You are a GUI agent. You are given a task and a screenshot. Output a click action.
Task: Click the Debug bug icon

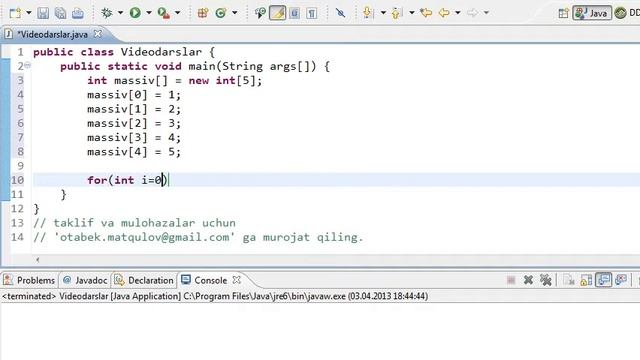(x=107, y=13)
